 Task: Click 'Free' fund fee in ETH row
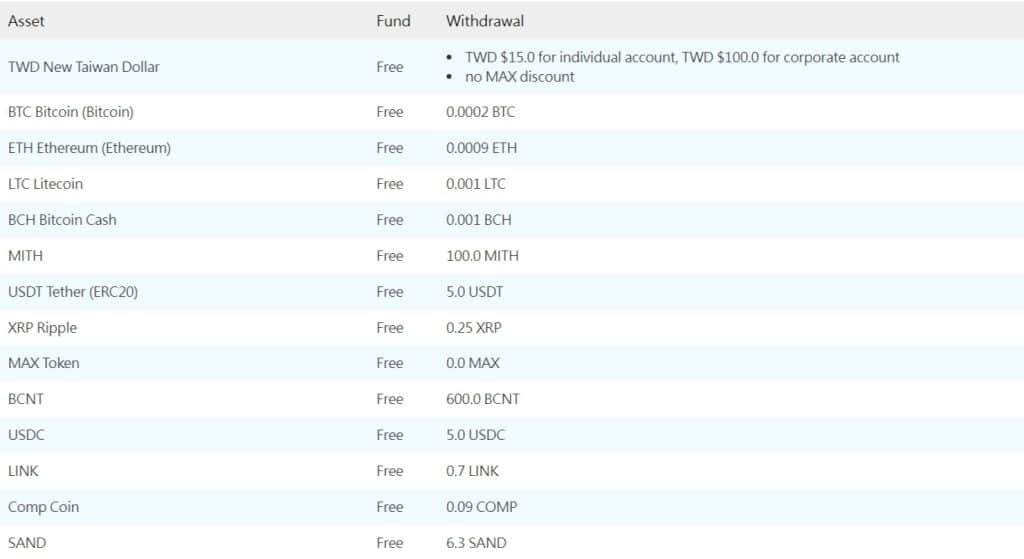(389, 148)
